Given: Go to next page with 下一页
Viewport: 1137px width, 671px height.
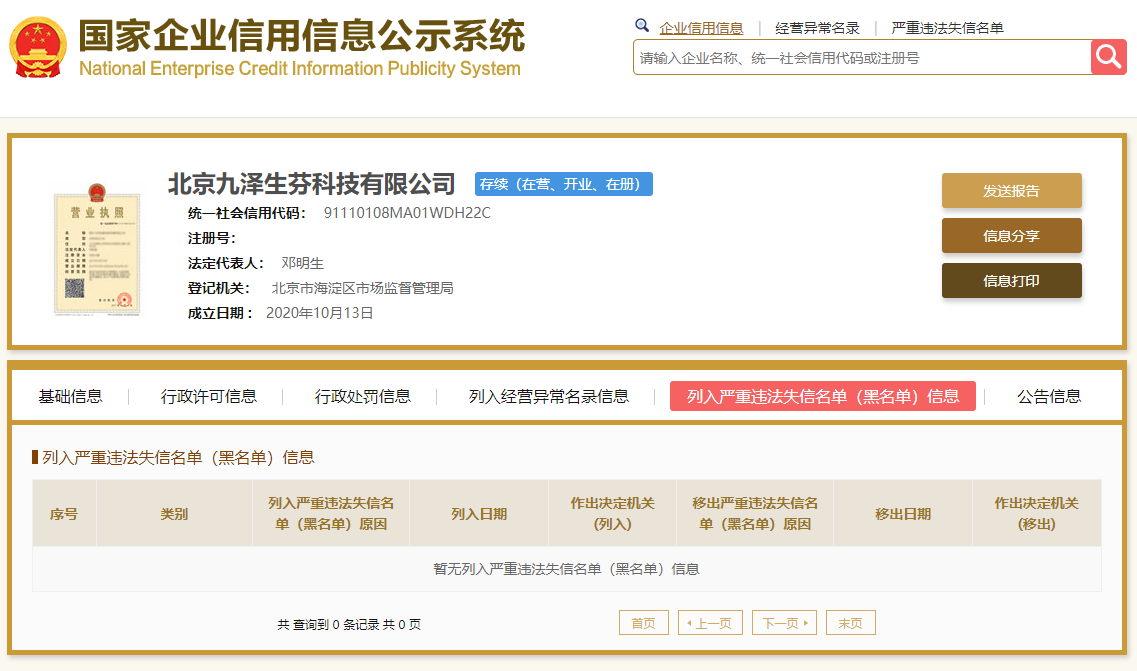Looking at the screenshot, I should coord(785,623).
